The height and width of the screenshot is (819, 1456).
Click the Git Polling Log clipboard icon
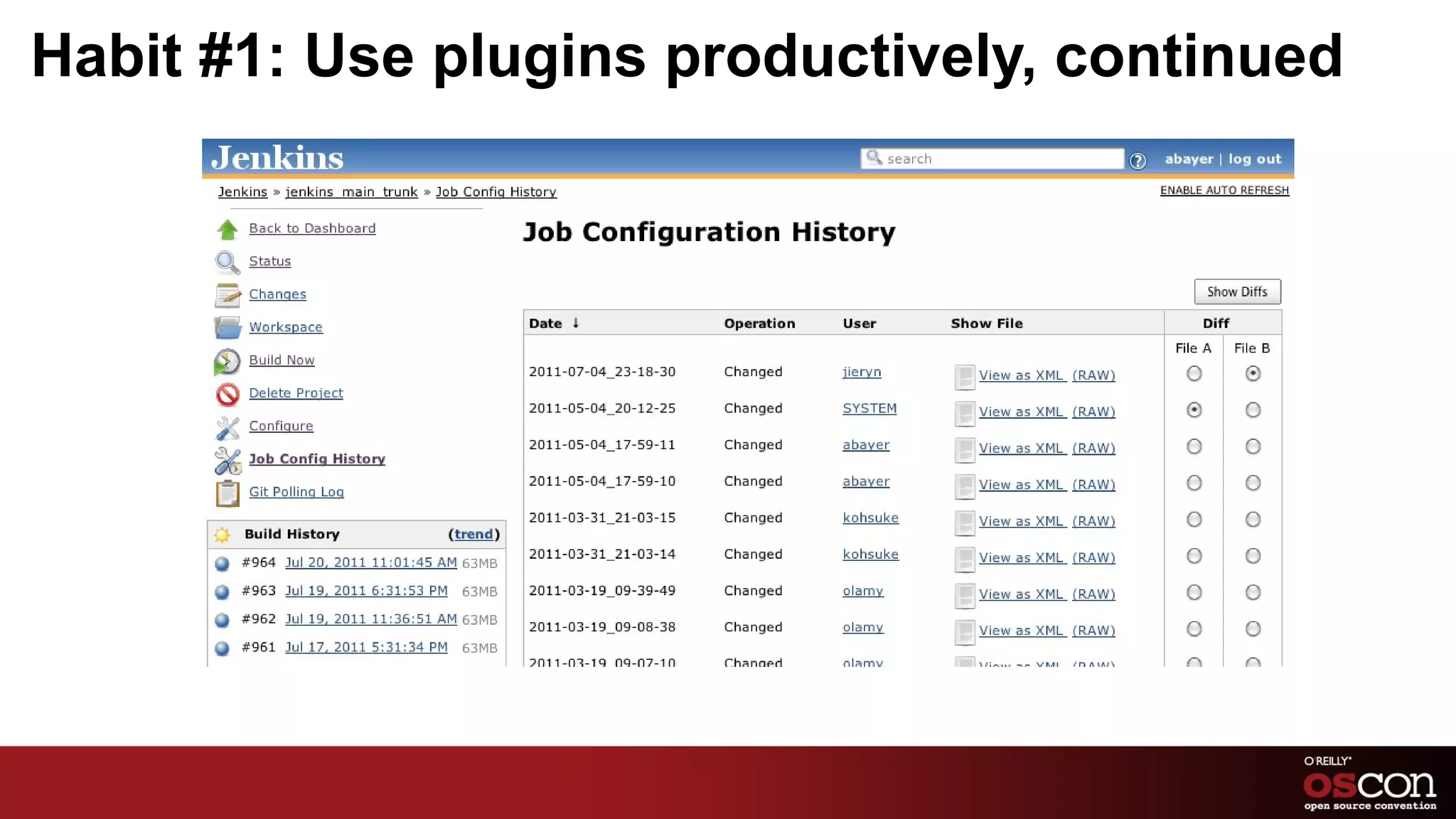(227, 493)
